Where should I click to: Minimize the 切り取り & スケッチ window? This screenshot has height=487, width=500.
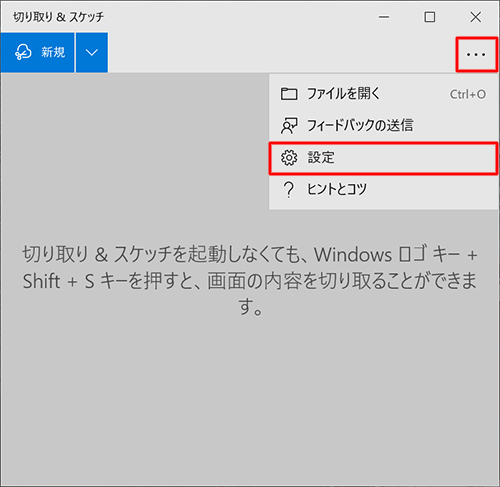tap(384, 17)
